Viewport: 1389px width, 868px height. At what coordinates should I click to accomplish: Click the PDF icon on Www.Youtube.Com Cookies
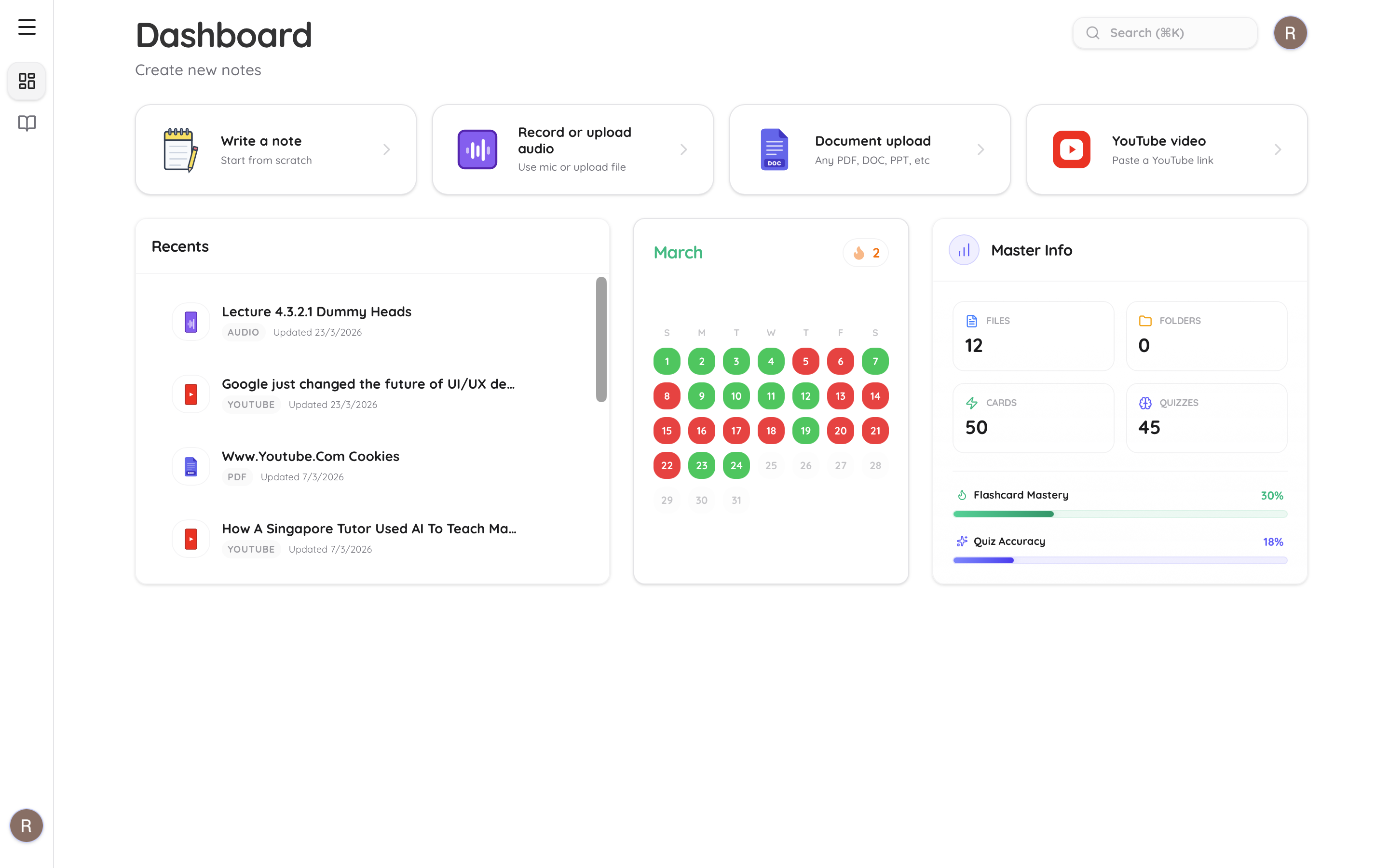click(x=191, y=465)
